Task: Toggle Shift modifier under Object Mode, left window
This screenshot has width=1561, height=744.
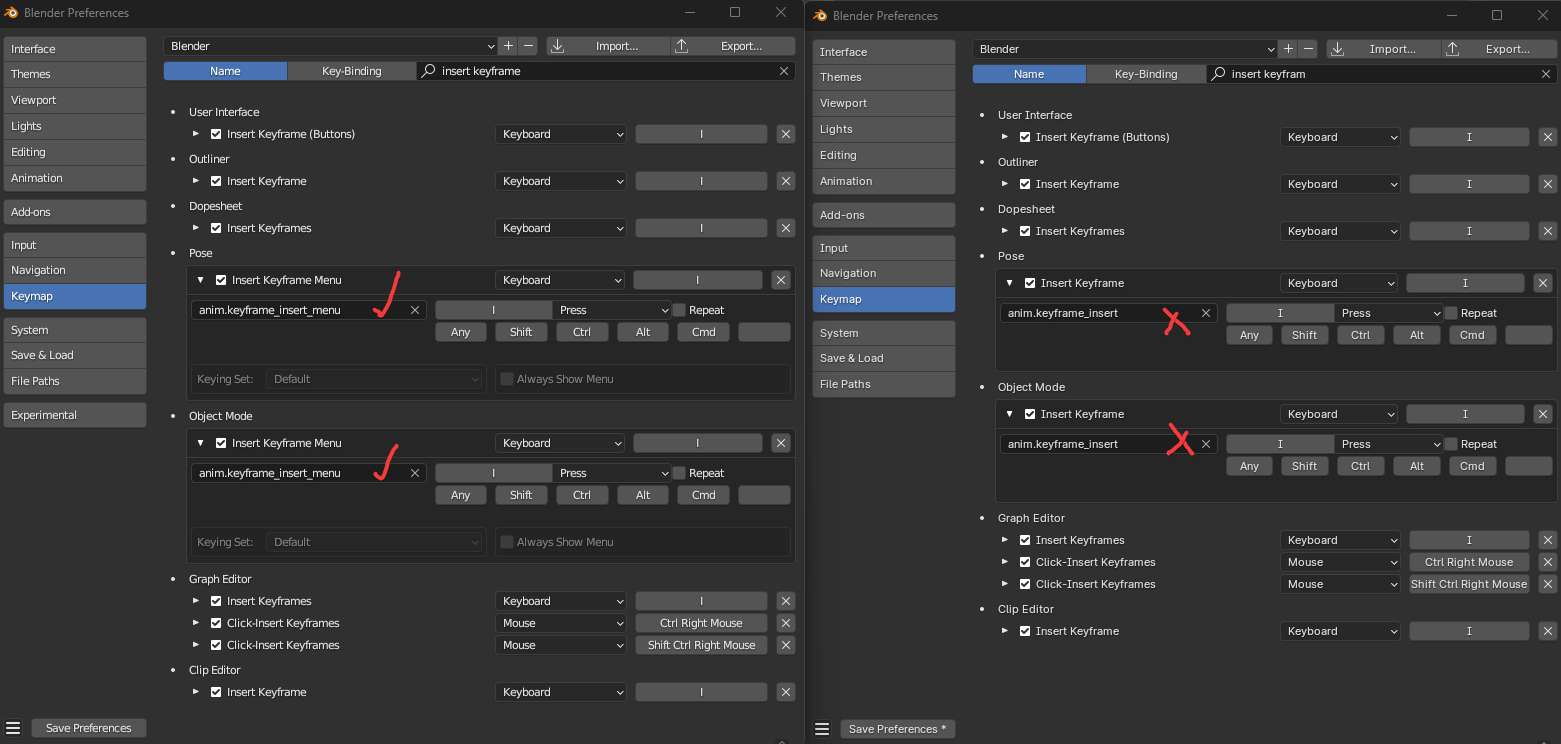Action: (521, 495)
